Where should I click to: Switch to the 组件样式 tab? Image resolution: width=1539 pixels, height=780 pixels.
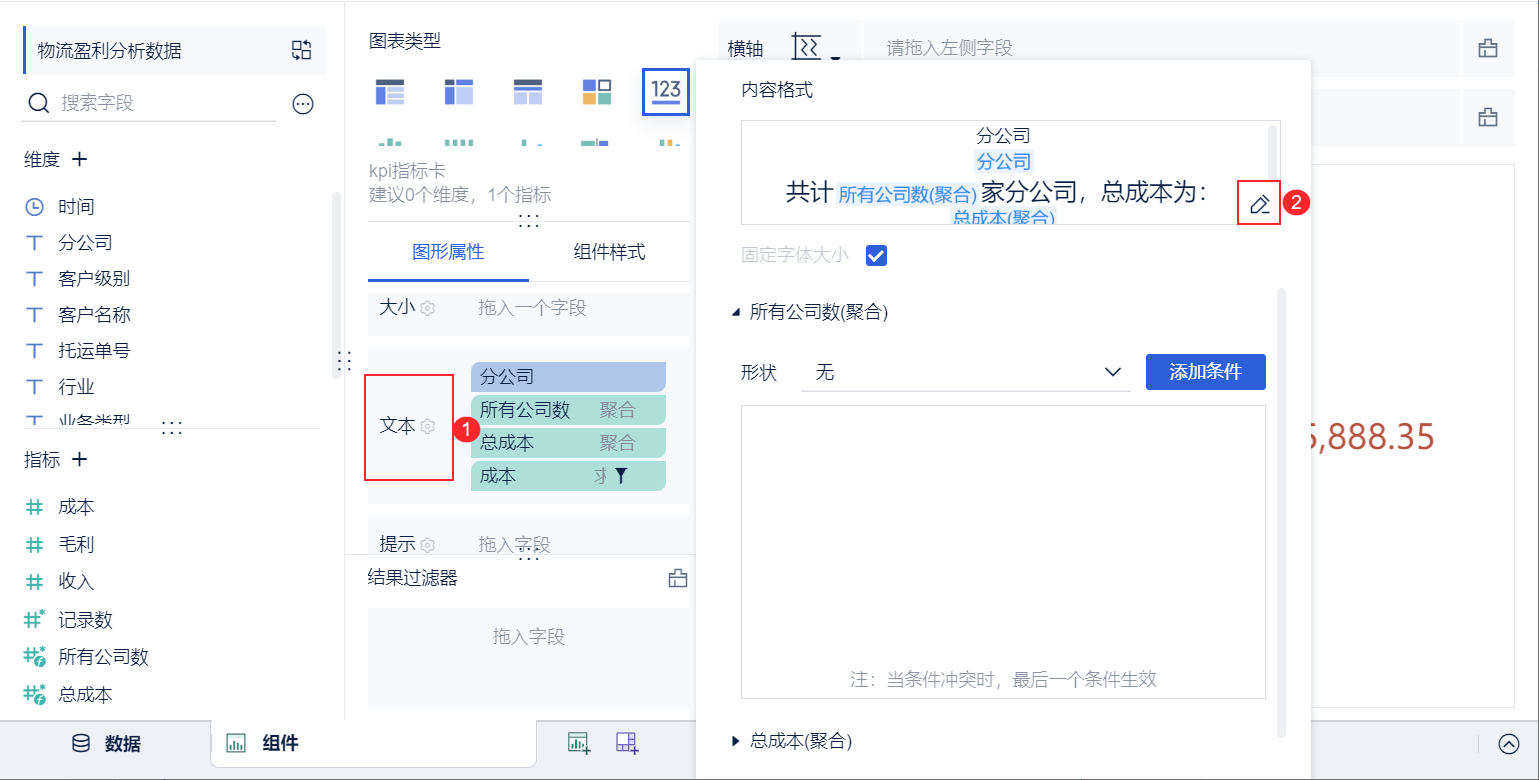[x=609, y=252]
